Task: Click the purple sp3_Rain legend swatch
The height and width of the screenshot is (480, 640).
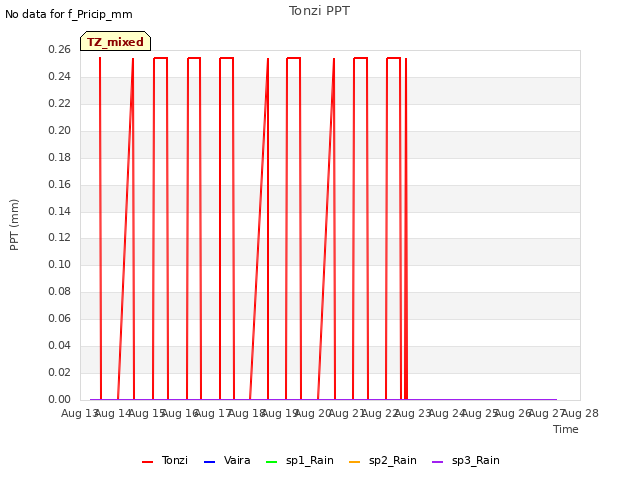Action: pos(438,462)
